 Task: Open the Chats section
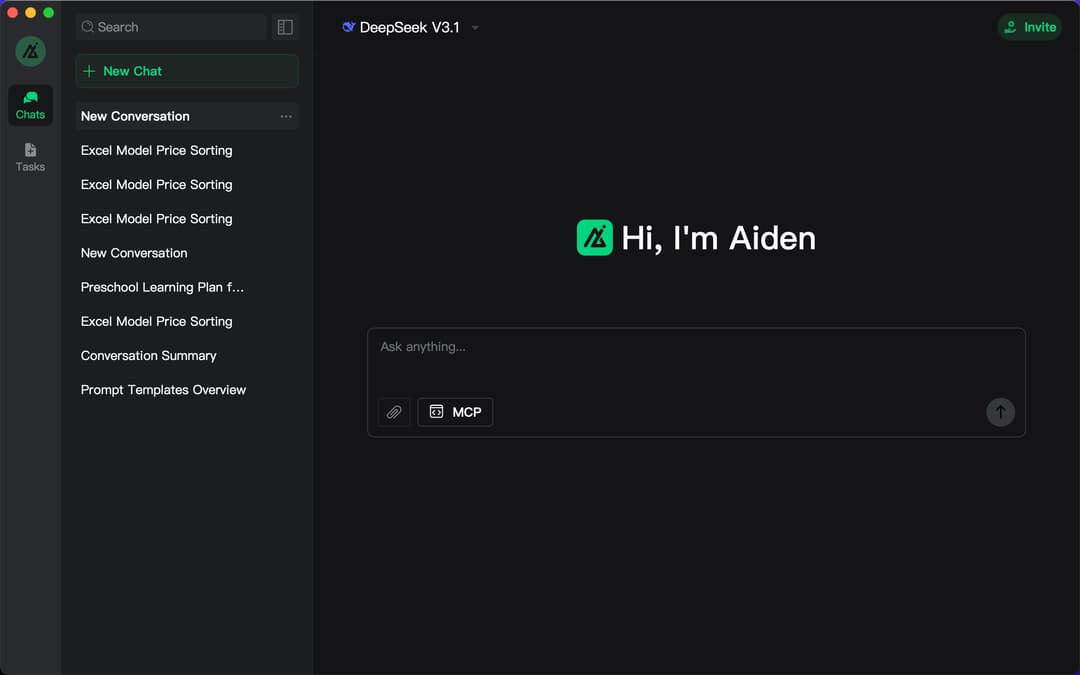(x=30, y=105)
